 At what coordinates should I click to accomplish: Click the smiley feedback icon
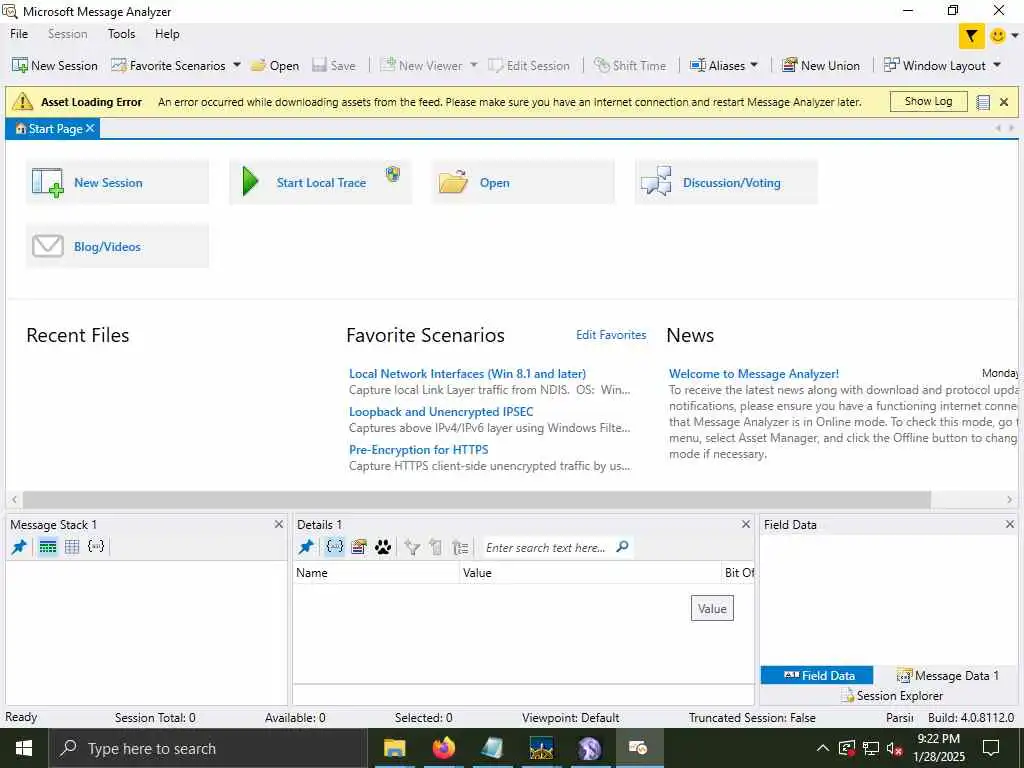(998, 36)
